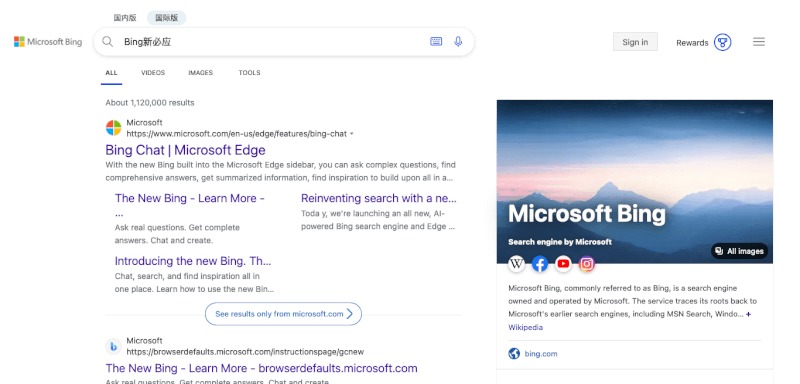The height and width of the screenshot is (384, 800).
Task: Open the TOOLS tab
Action: (249, 73)
